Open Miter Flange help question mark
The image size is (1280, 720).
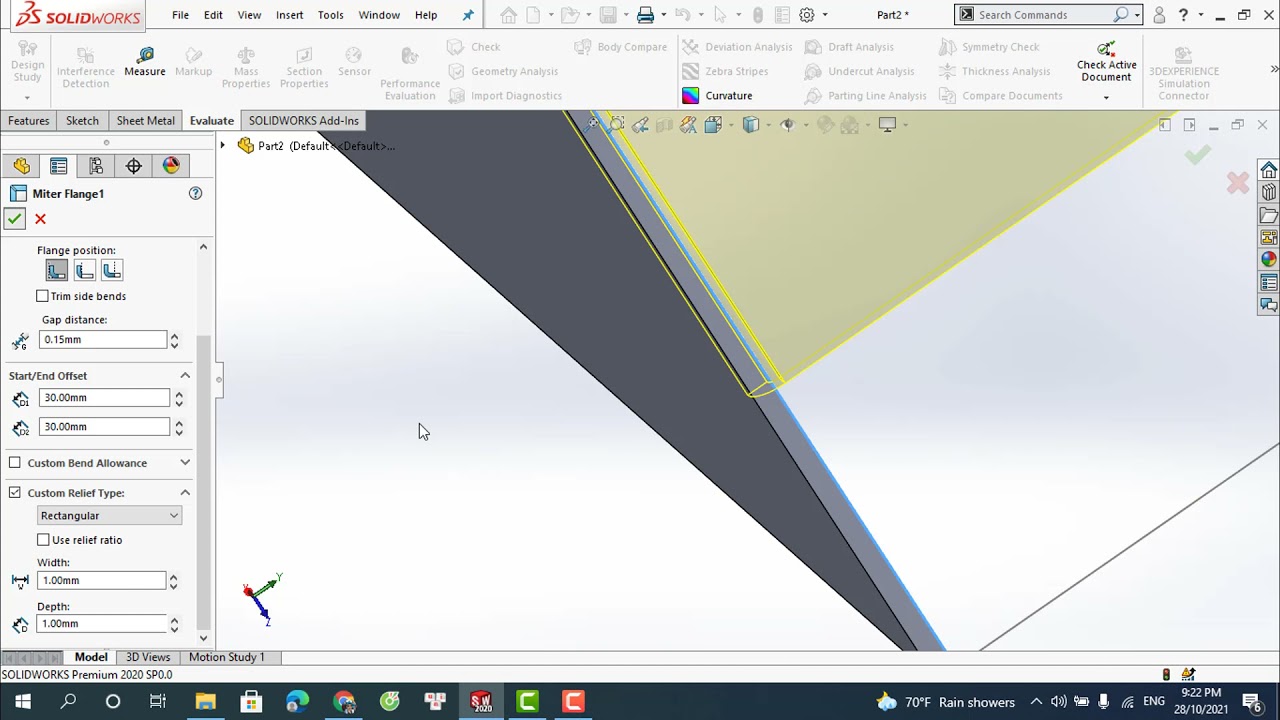point(195,193)
